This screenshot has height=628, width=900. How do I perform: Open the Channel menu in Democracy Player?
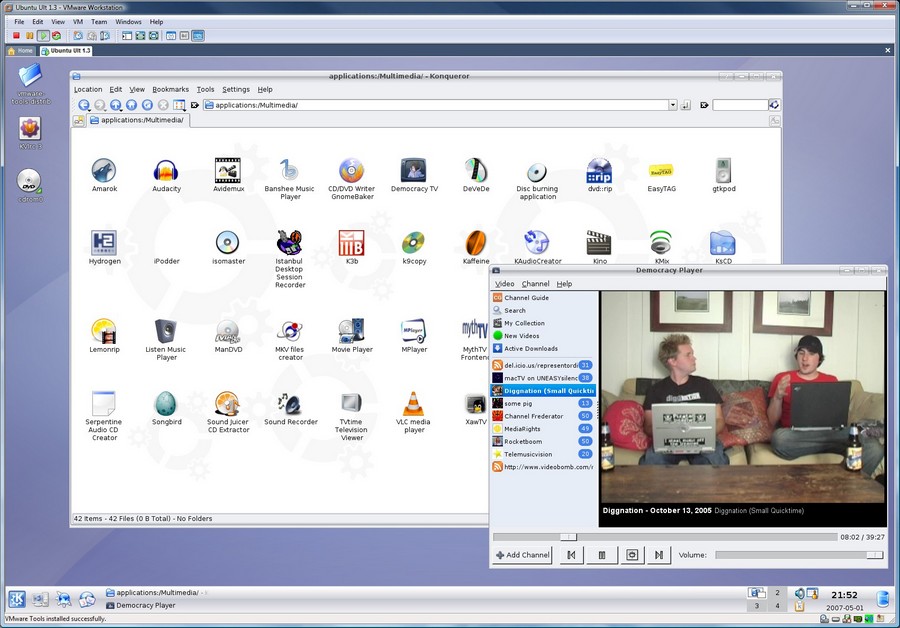536,284
